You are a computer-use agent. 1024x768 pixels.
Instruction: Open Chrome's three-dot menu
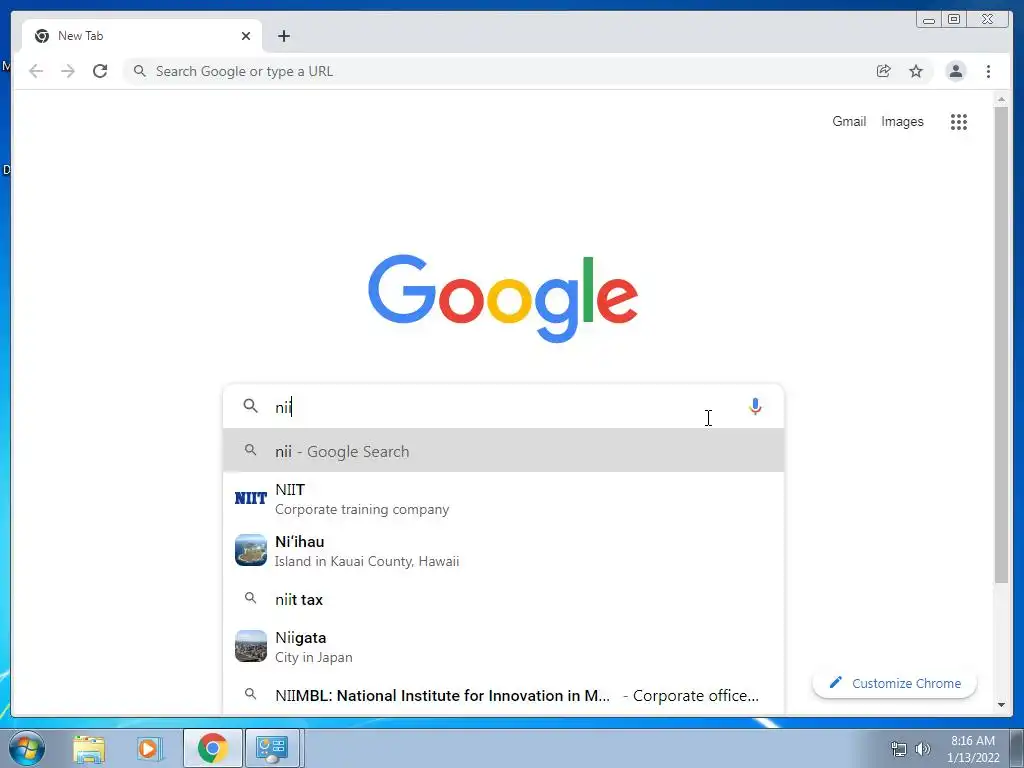pyautogui.click(x=988, y=71)
